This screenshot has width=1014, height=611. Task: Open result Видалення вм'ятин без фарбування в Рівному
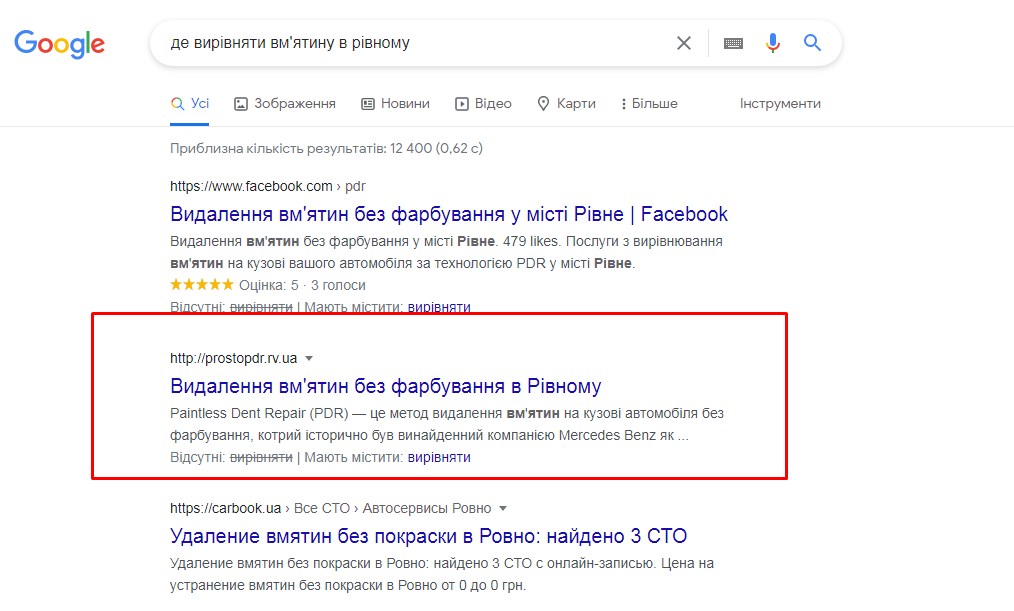(x=385, y=386)
